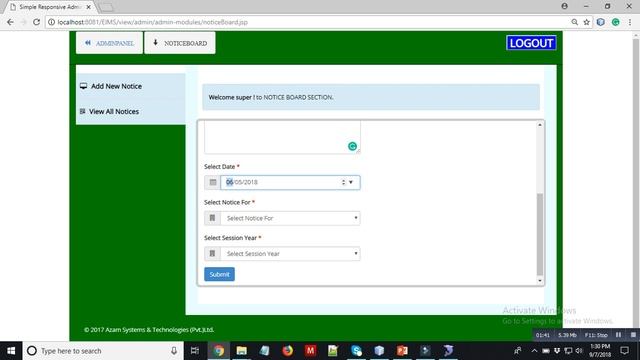
Task: Click the browser back arrow
Action: click(x=10, y=22)
